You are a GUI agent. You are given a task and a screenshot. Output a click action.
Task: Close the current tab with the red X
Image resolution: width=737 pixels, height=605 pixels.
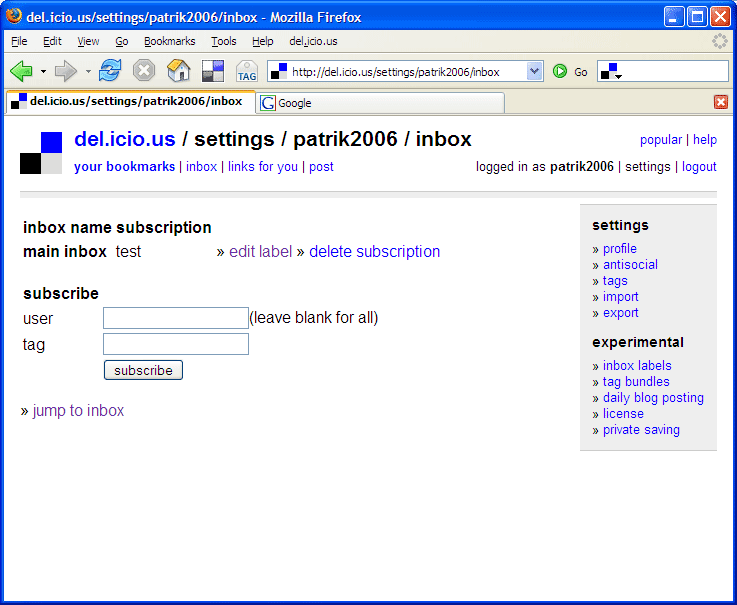click(721, 102)
